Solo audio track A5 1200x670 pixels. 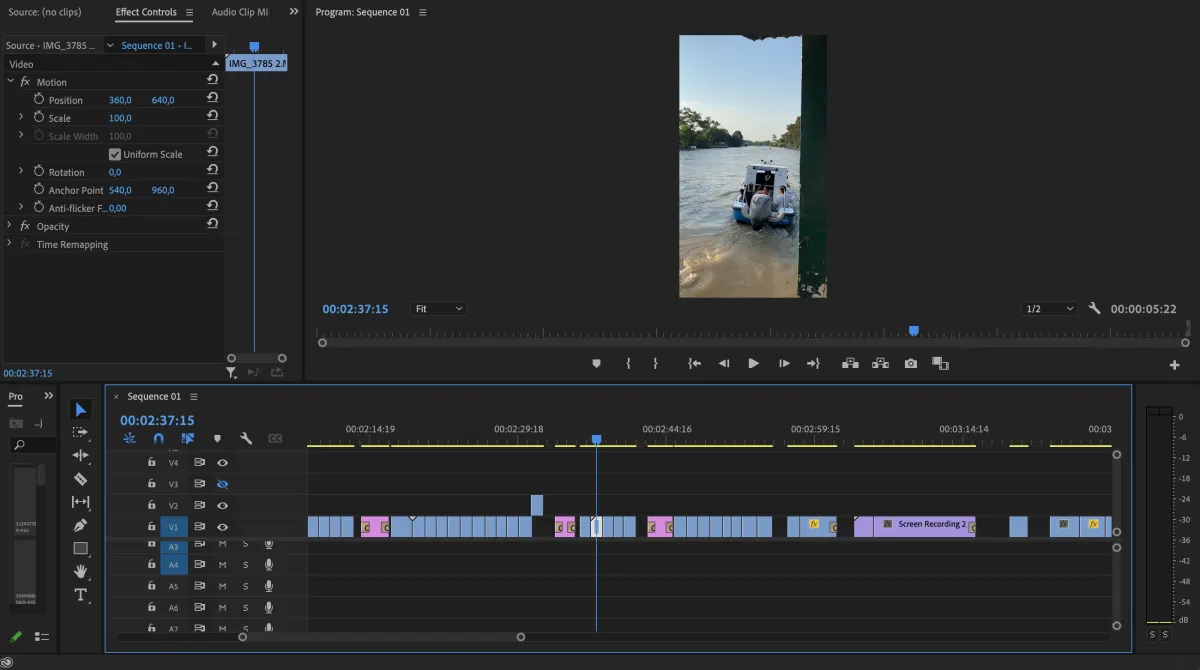245,586
